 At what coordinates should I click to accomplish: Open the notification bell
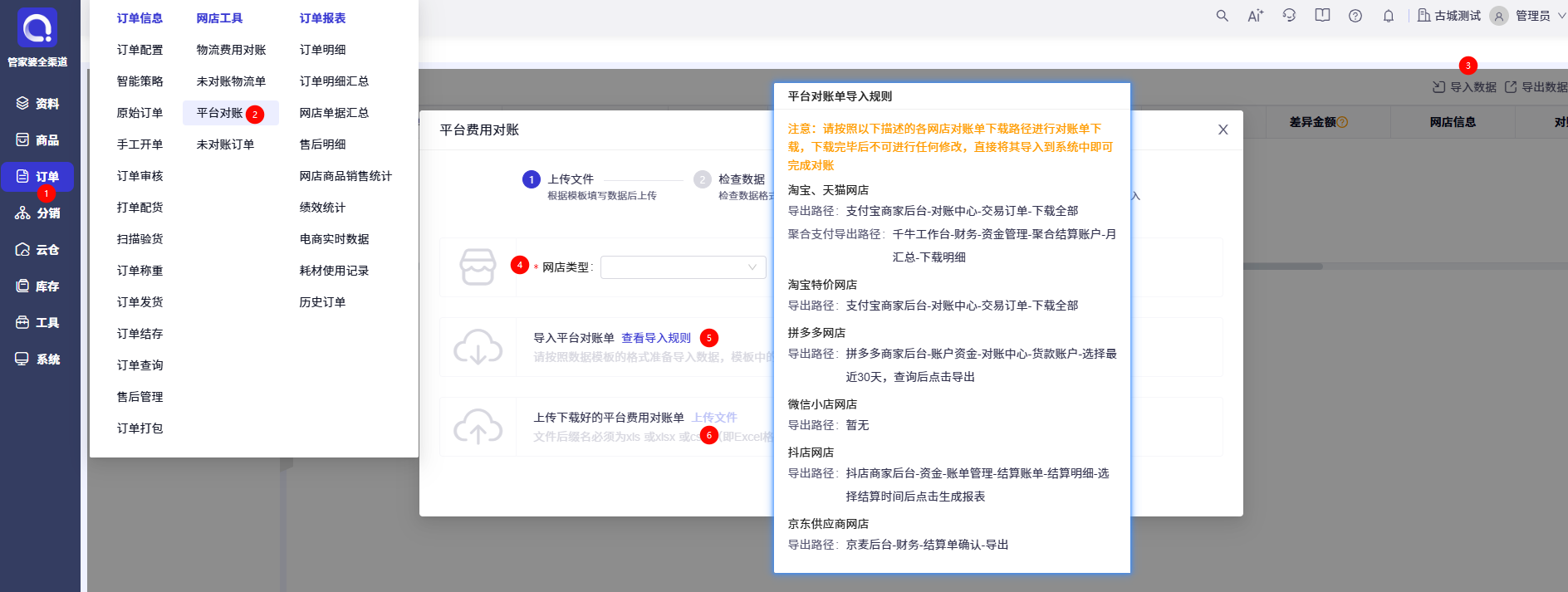click(1389, 16)
